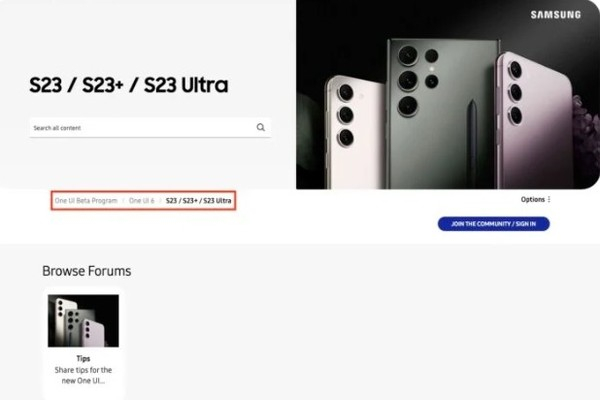Click the large S23 / S23+ / S23 Ultra page title
Viewport: 600px width, 400px height.
click(129, 85)
